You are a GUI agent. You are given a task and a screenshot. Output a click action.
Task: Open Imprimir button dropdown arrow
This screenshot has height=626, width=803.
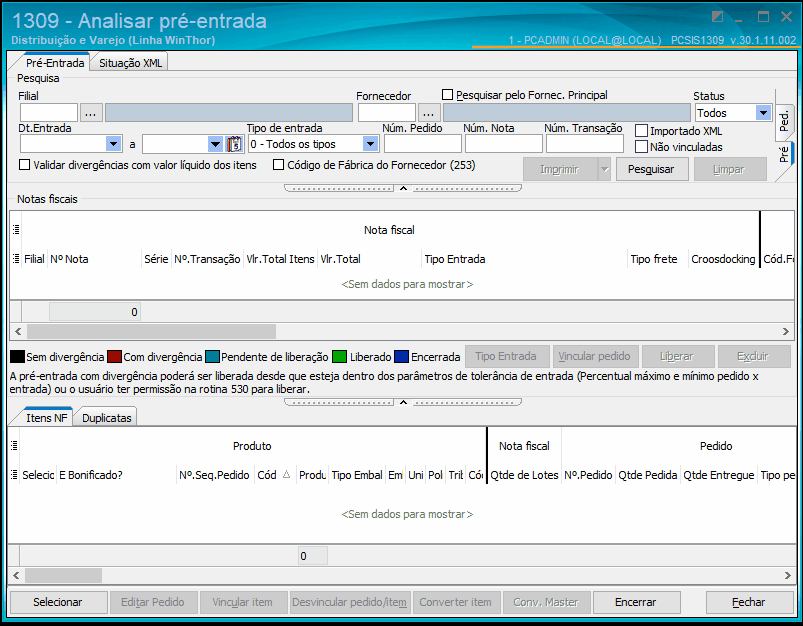[x=604, y=170]
